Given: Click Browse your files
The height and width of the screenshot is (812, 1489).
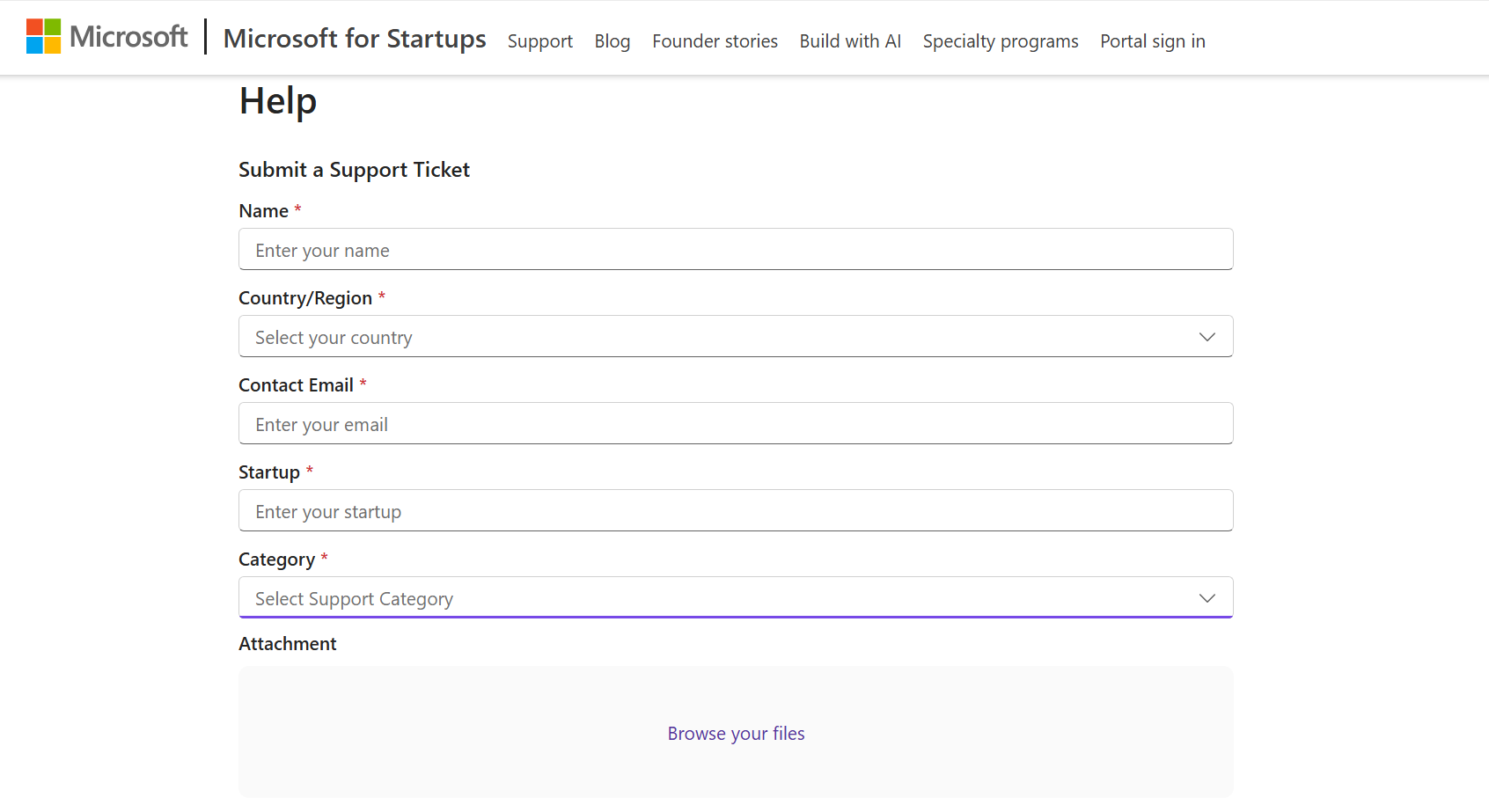Looking at the screenshot, I should coord(736,733).
